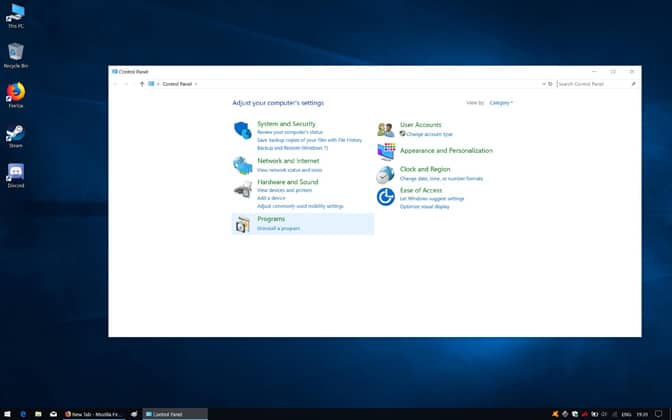This screenshot has width=672, height=420.
Task: Open Edge from the taskbar
Action: click(x=23, y=414)
